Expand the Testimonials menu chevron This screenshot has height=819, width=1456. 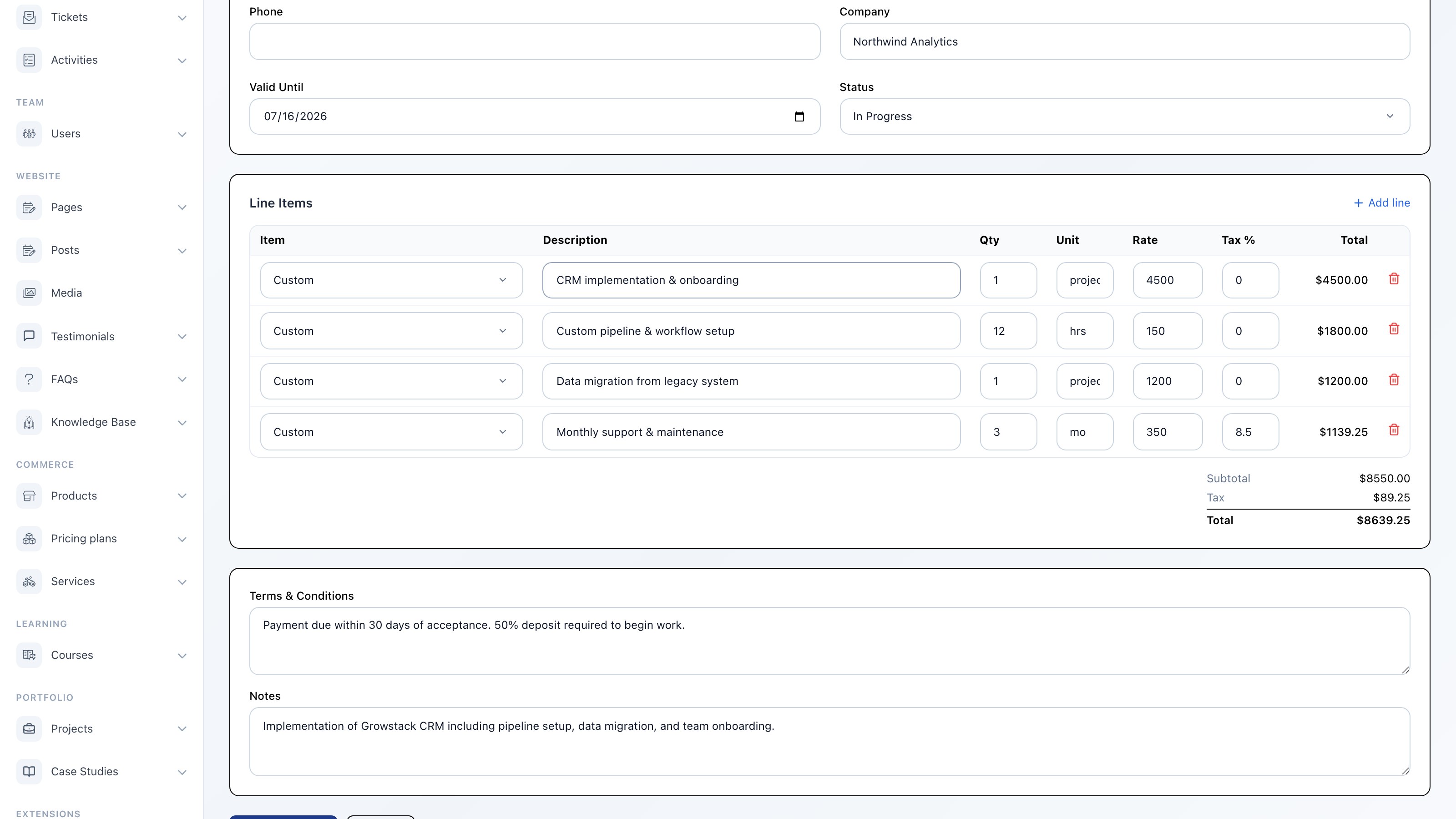182,336
